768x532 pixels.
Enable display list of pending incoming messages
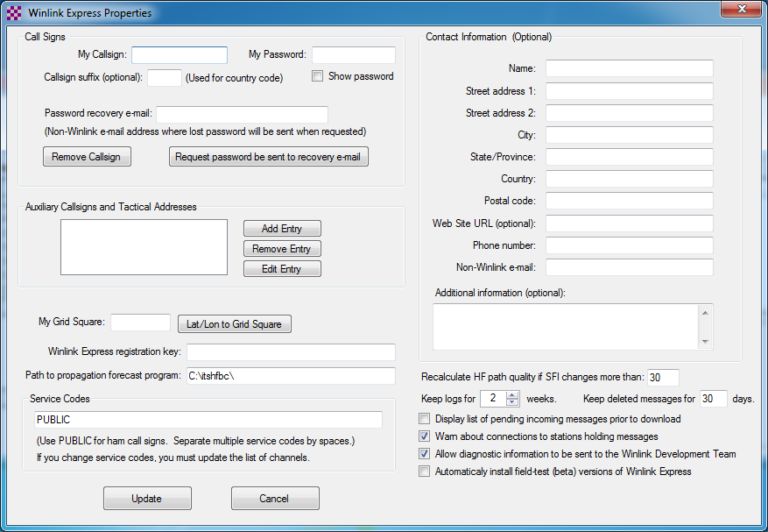point(424,419)
